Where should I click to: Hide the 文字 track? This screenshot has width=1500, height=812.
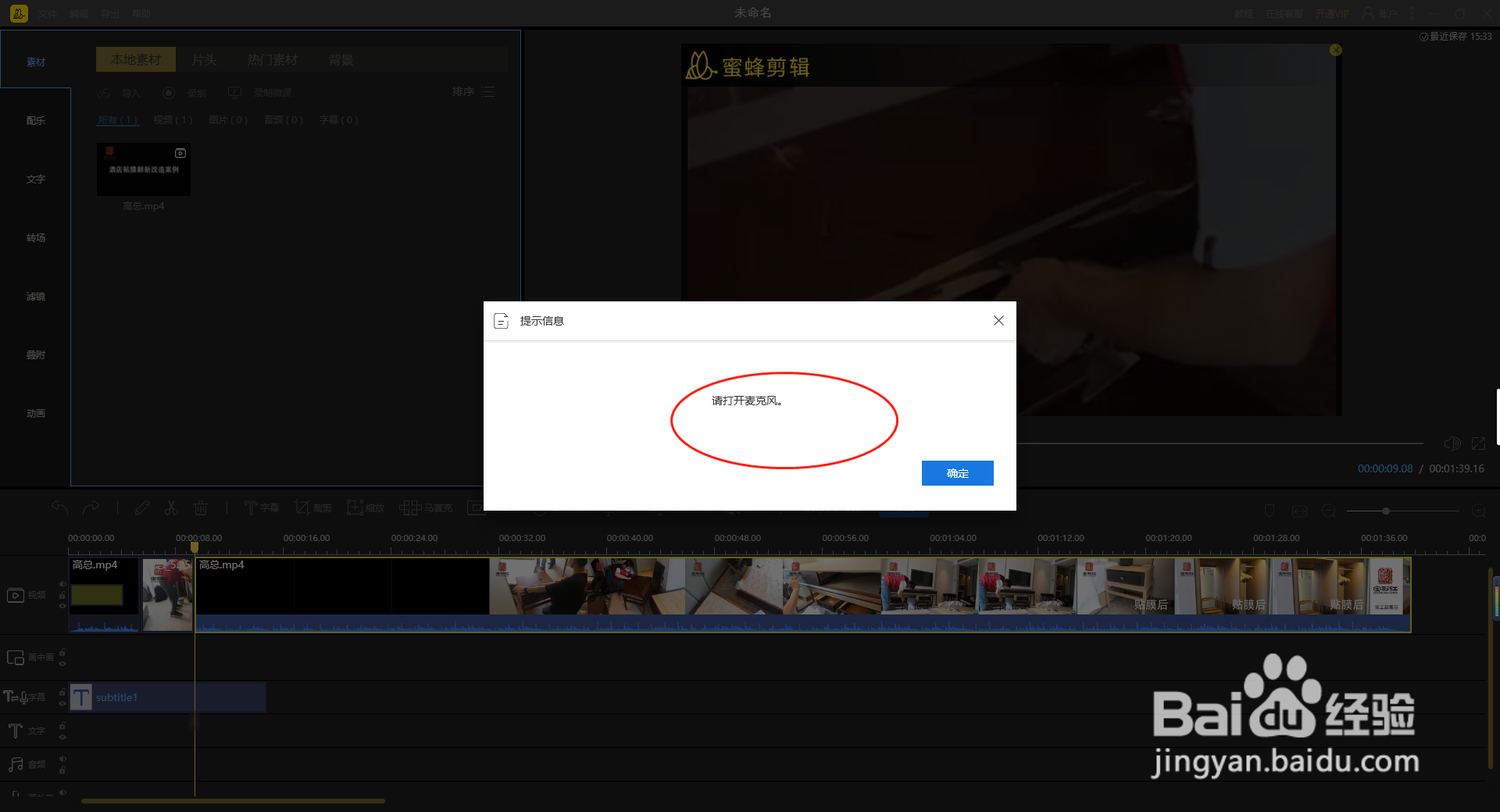(62, 736)
